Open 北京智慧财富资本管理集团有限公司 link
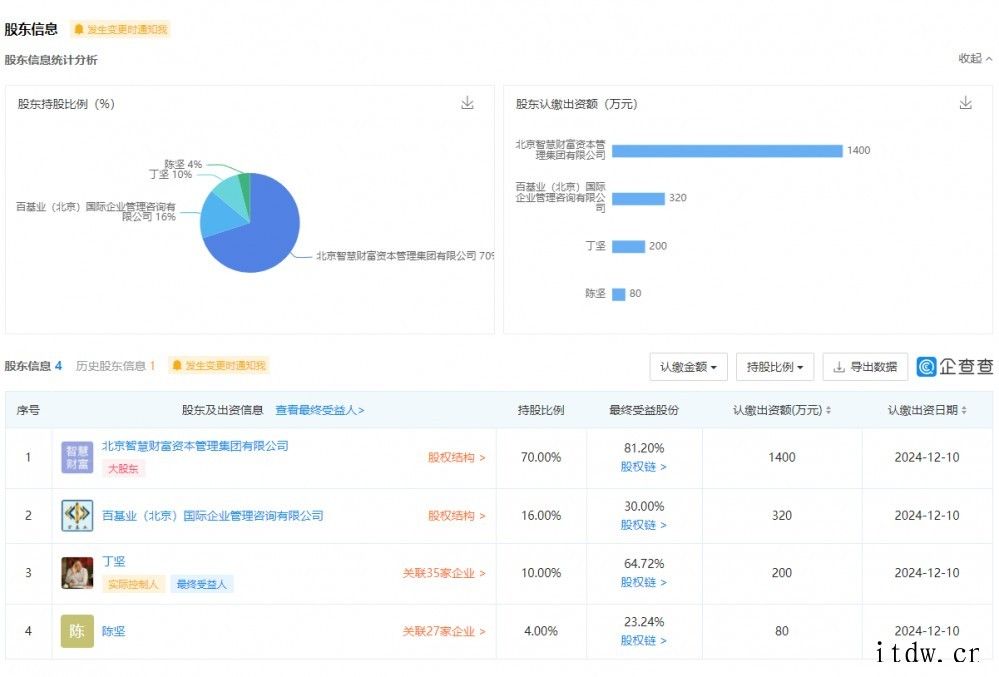The height and width of the screenshot is (677, 999). coord(195,446)
